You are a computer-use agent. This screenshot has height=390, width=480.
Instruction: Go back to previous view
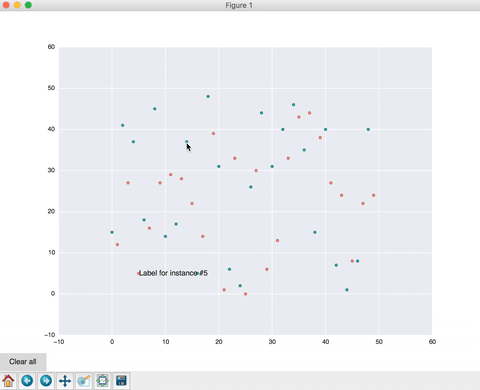tap(27, 380)
